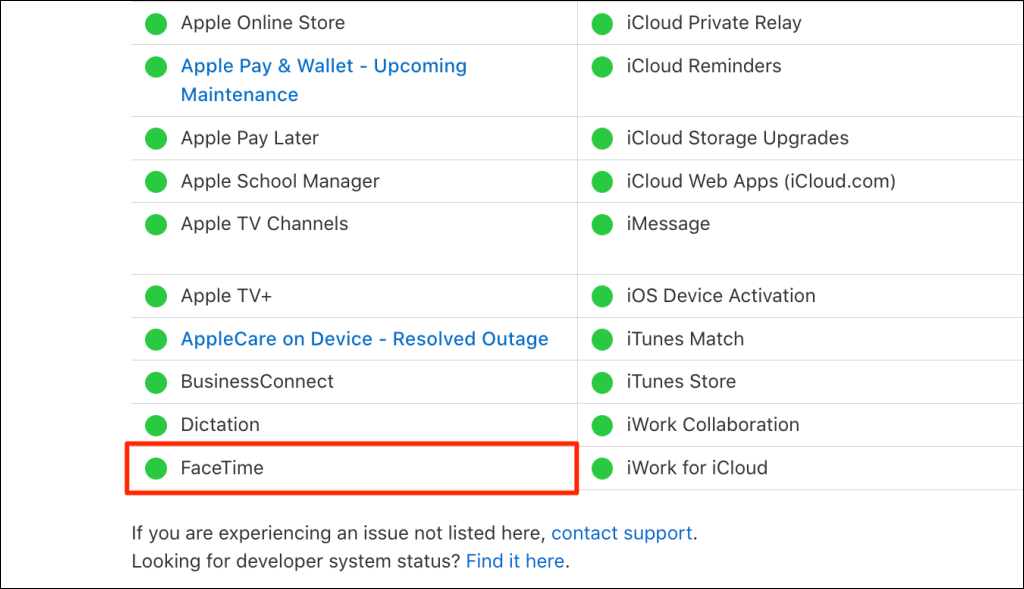The height and width of the screenshot is (589, 1024).
Task: Click green dot beside iCloud Reminders
Action: [602, 67]
